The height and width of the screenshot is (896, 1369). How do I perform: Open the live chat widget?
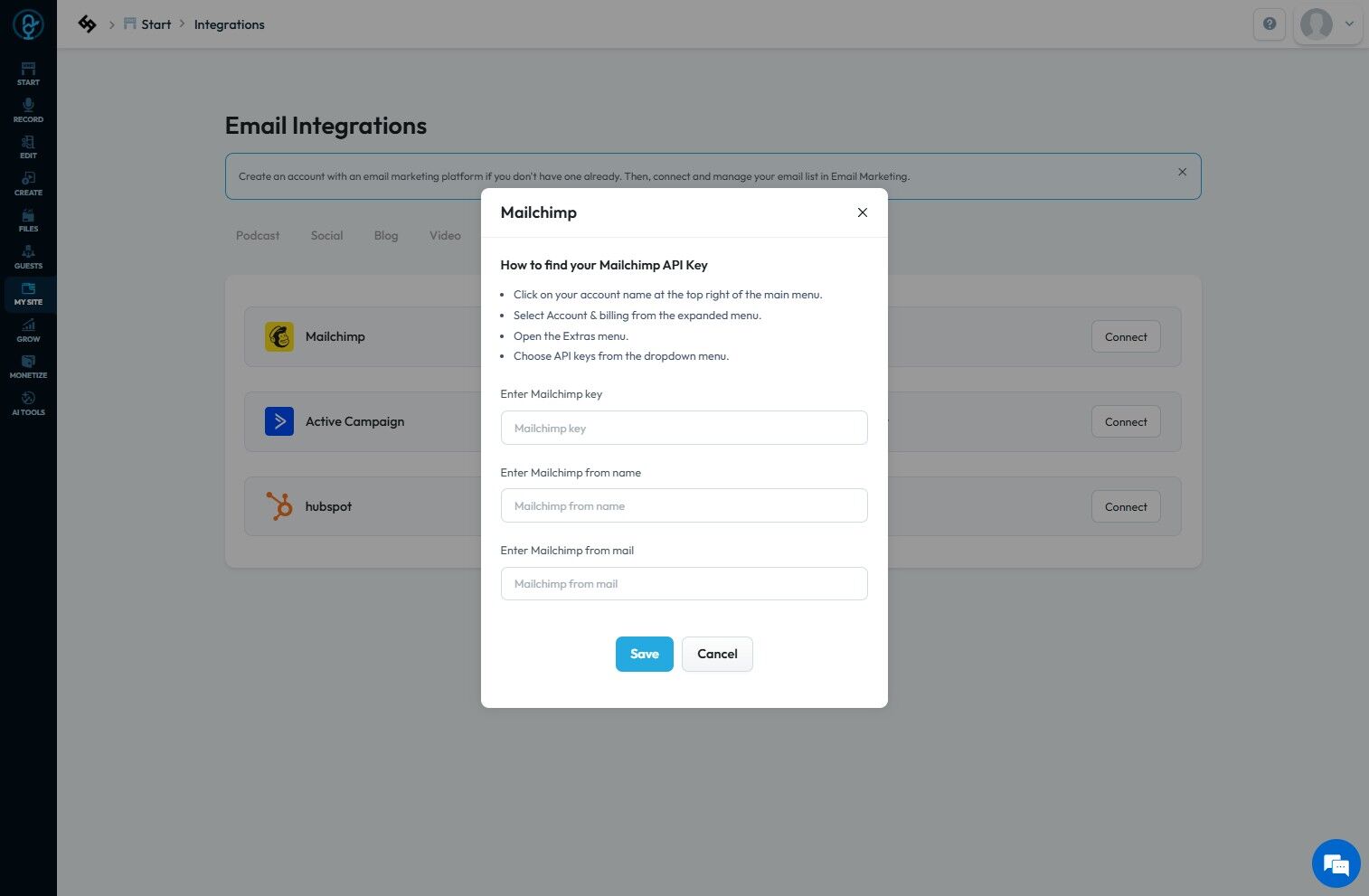coord(1336,863)
